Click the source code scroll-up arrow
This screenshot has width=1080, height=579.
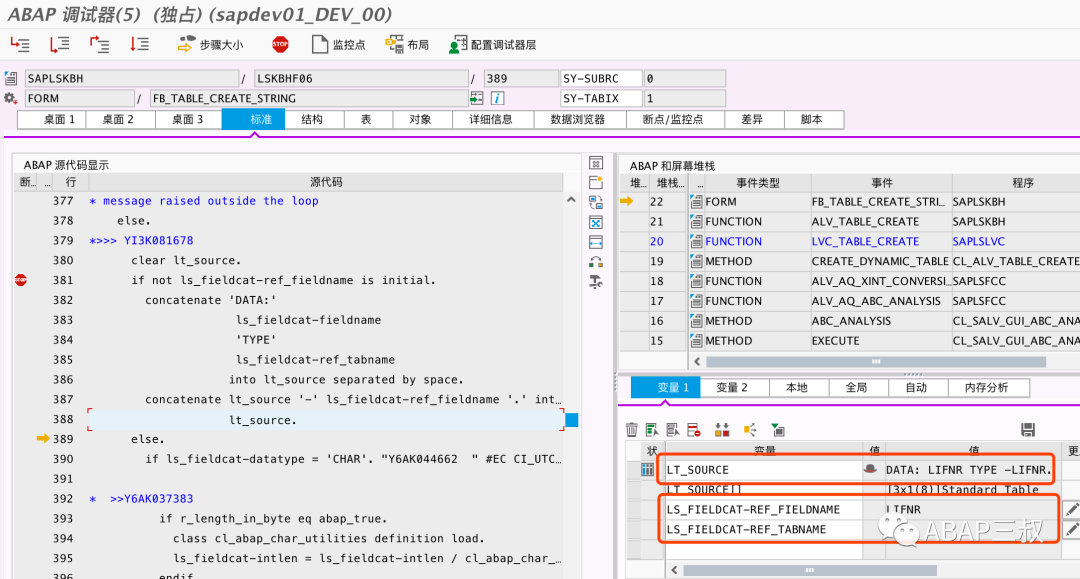571,200
